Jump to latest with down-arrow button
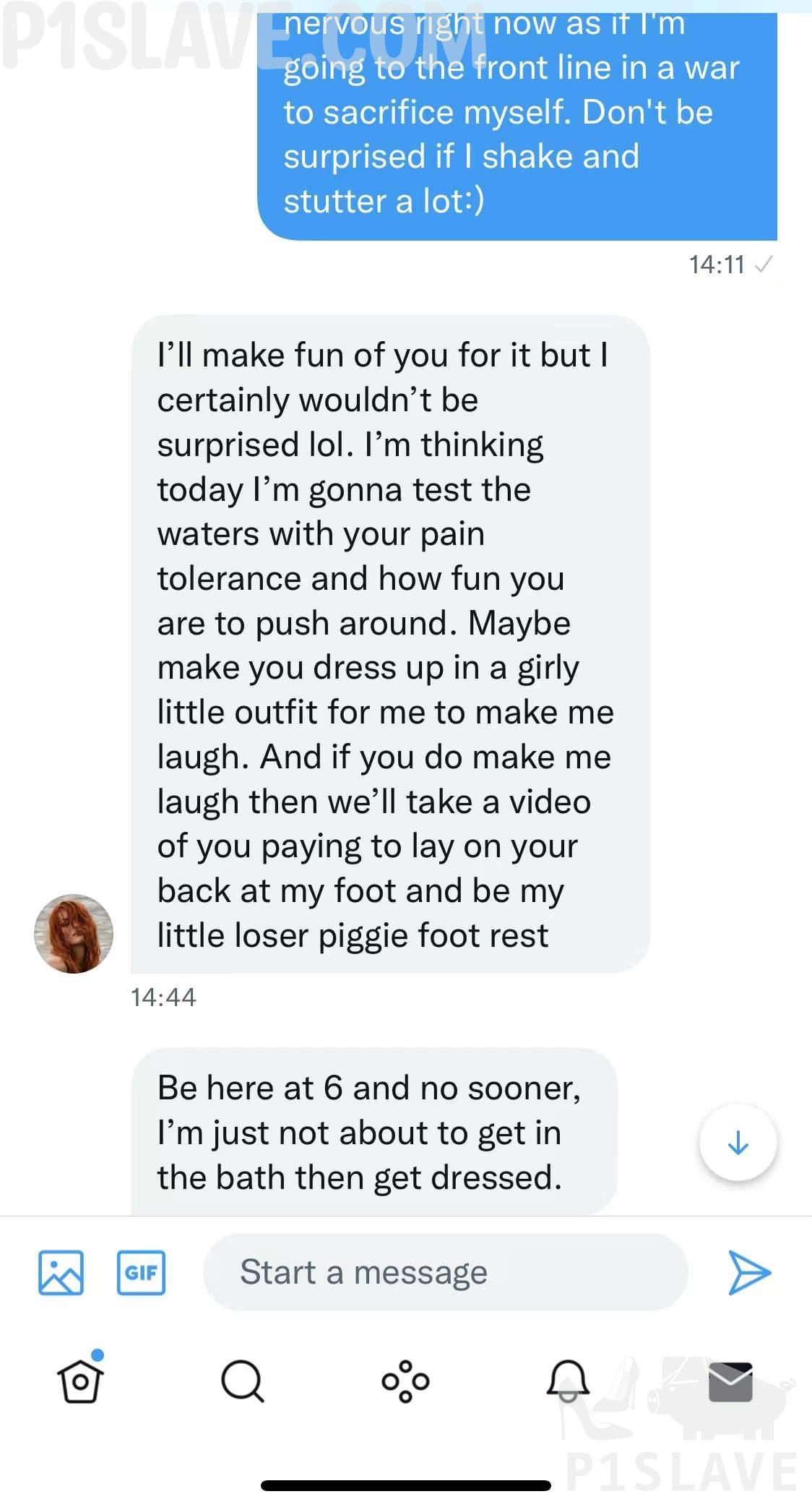The width and height of the screenshot is (812, 1507). 738,1143
